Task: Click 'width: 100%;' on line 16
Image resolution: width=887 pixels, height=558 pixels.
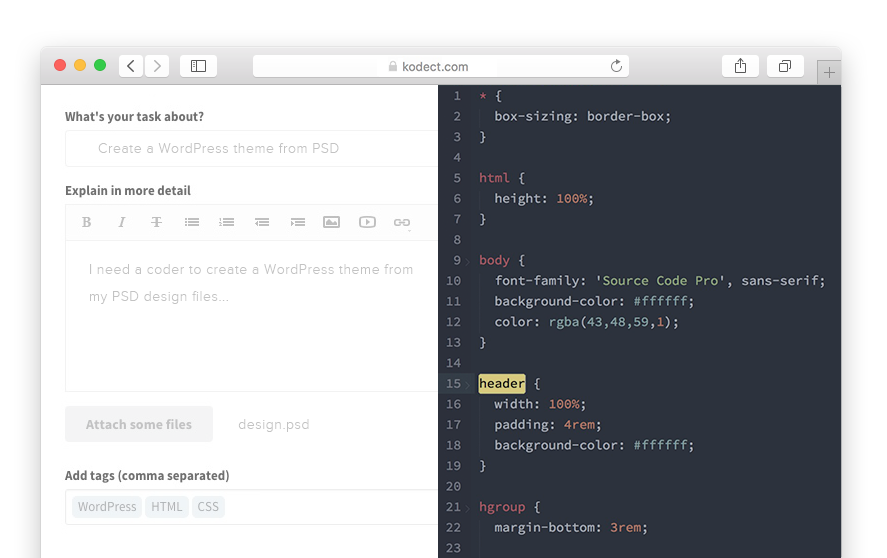Action: 540,404
